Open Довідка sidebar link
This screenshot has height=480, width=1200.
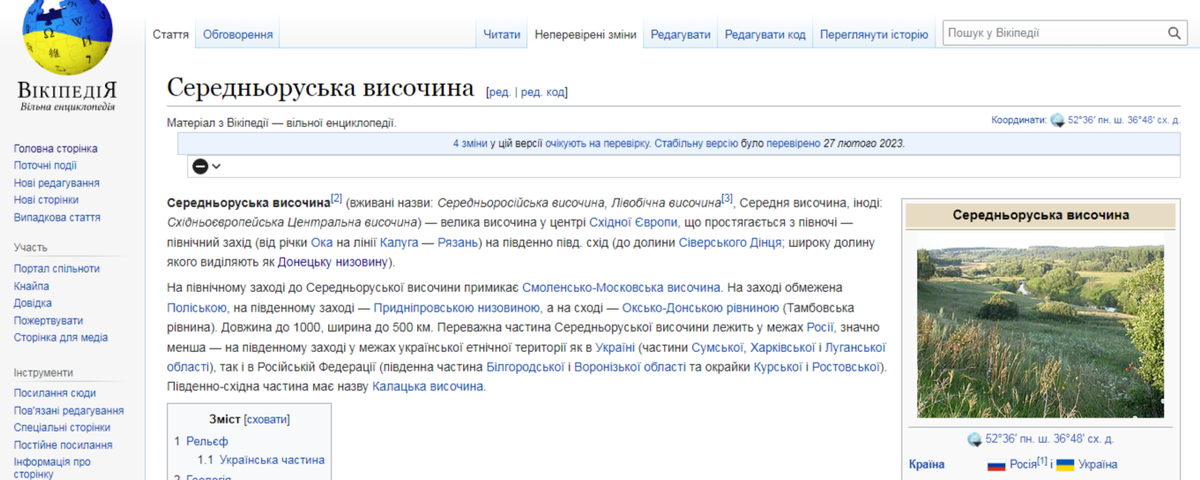[x=33, y=303]
